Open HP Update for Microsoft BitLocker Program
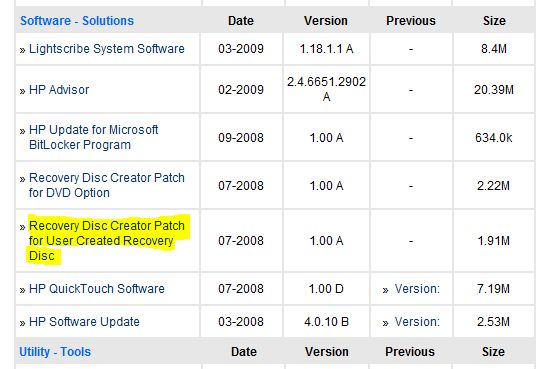The width and height of the screenshot is (550, 369). point(93,137)
